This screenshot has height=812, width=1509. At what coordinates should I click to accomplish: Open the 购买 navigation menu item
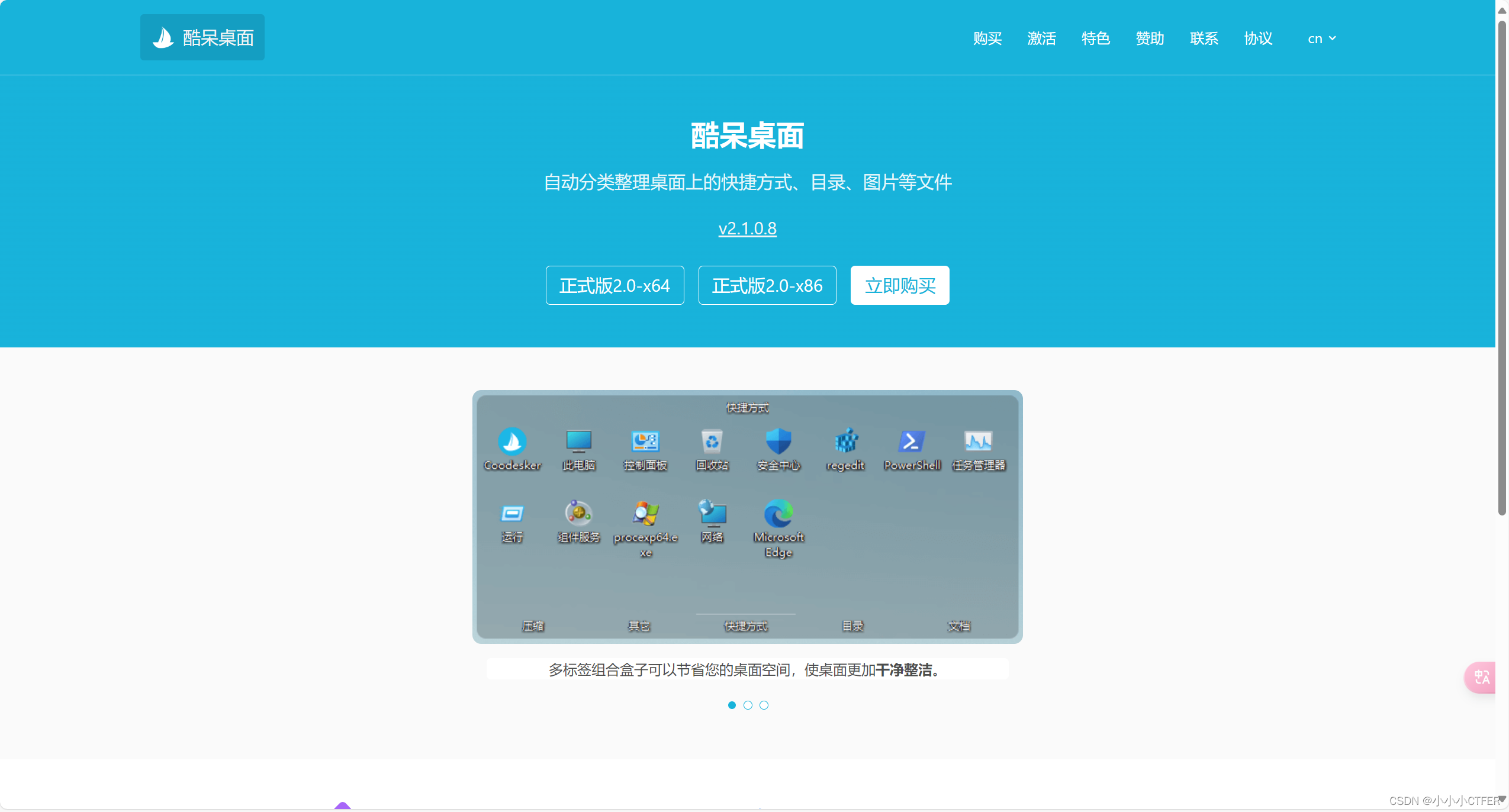(x=987, y=38)
